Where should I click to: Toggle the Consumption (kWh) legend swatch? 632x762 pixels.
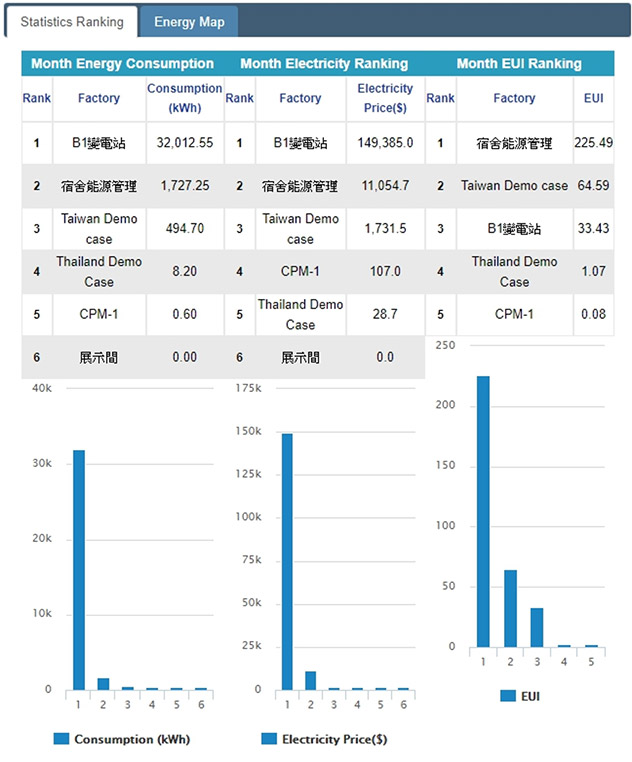pyautogui.click(x=61, y=739)
